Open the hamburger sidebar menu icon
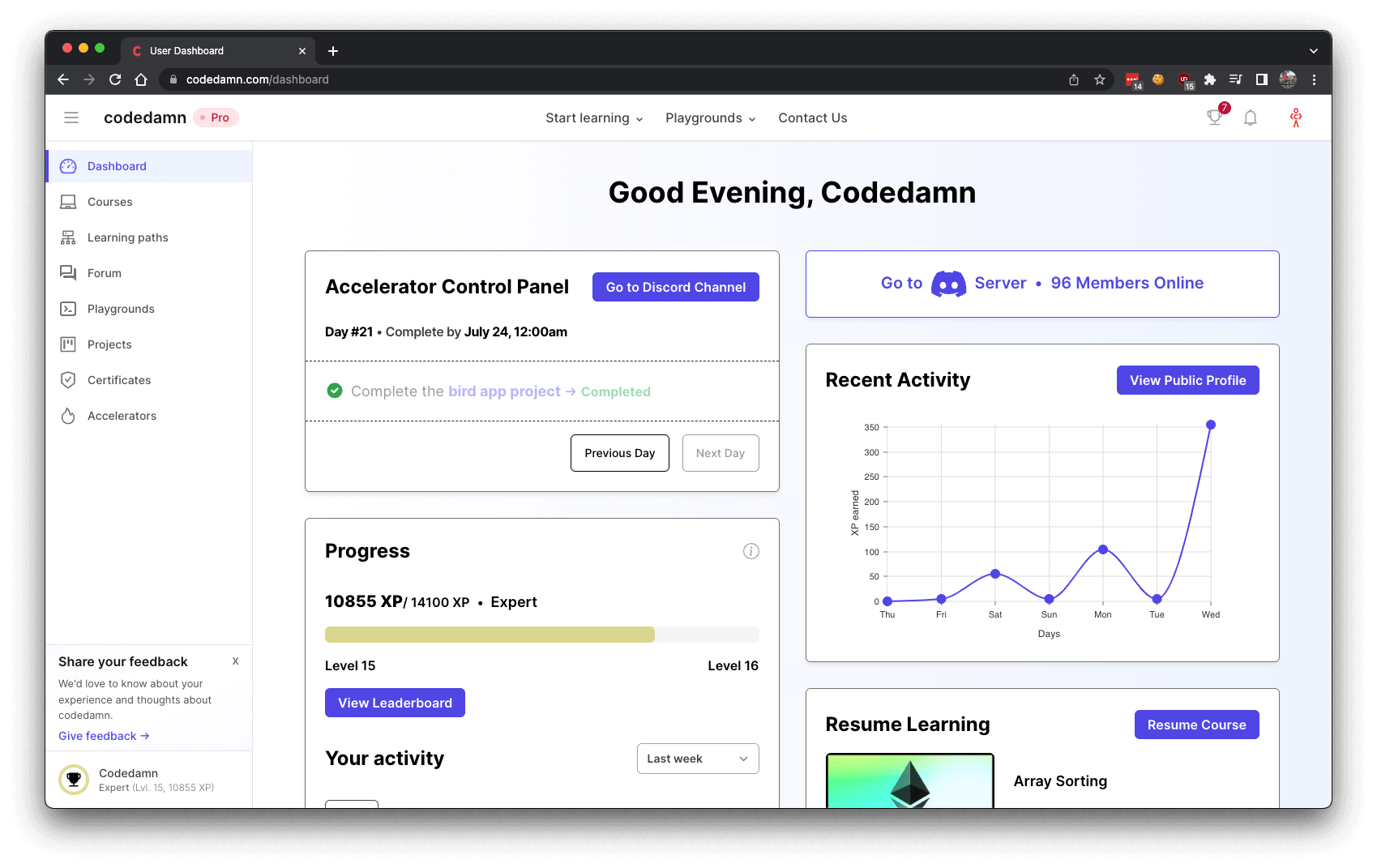This screenshot has height=868, width=1377. point(71,118)
